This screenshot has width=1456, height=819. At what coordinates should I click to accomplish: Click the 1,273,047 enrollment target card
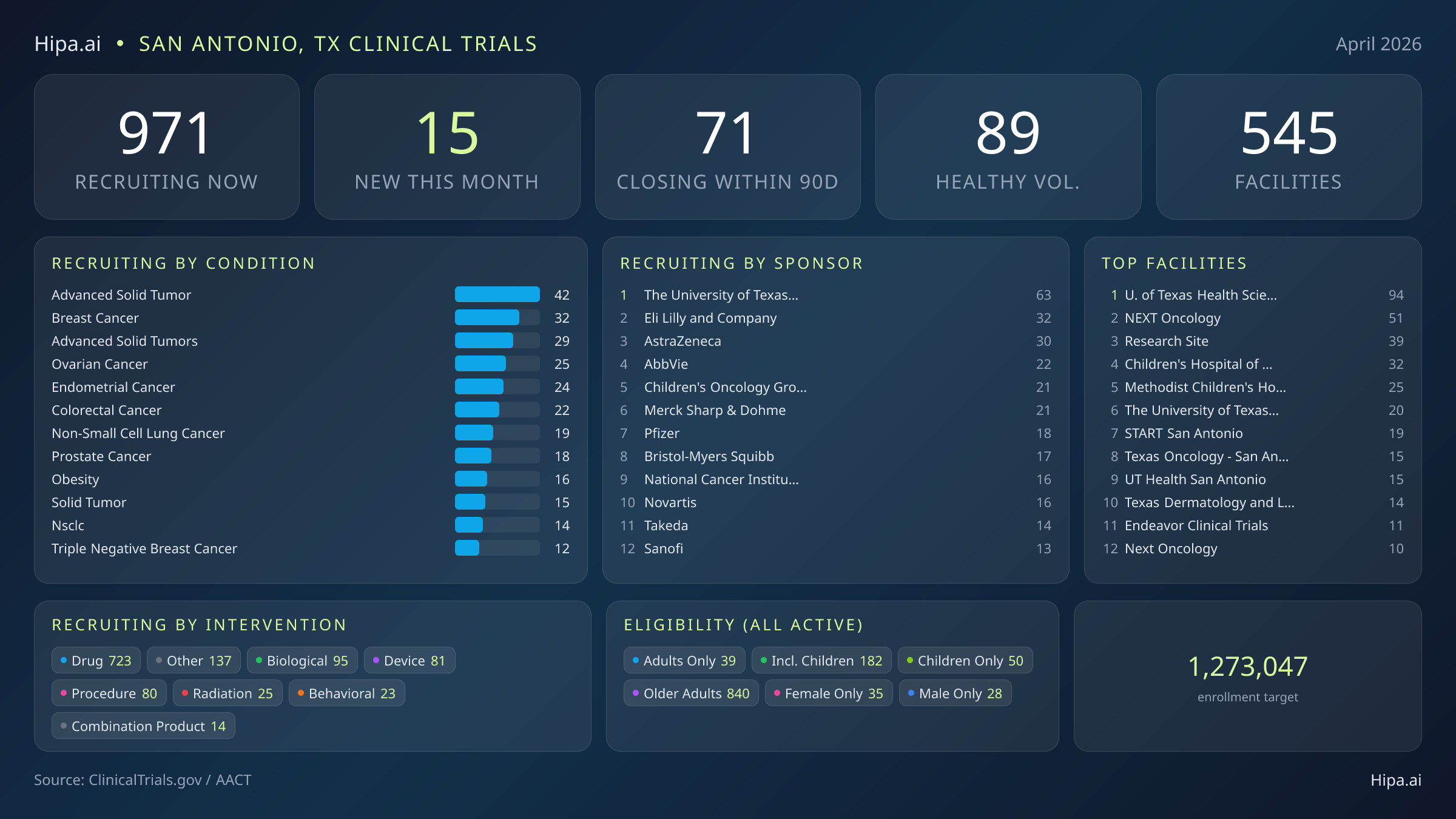pos(1248,676)
